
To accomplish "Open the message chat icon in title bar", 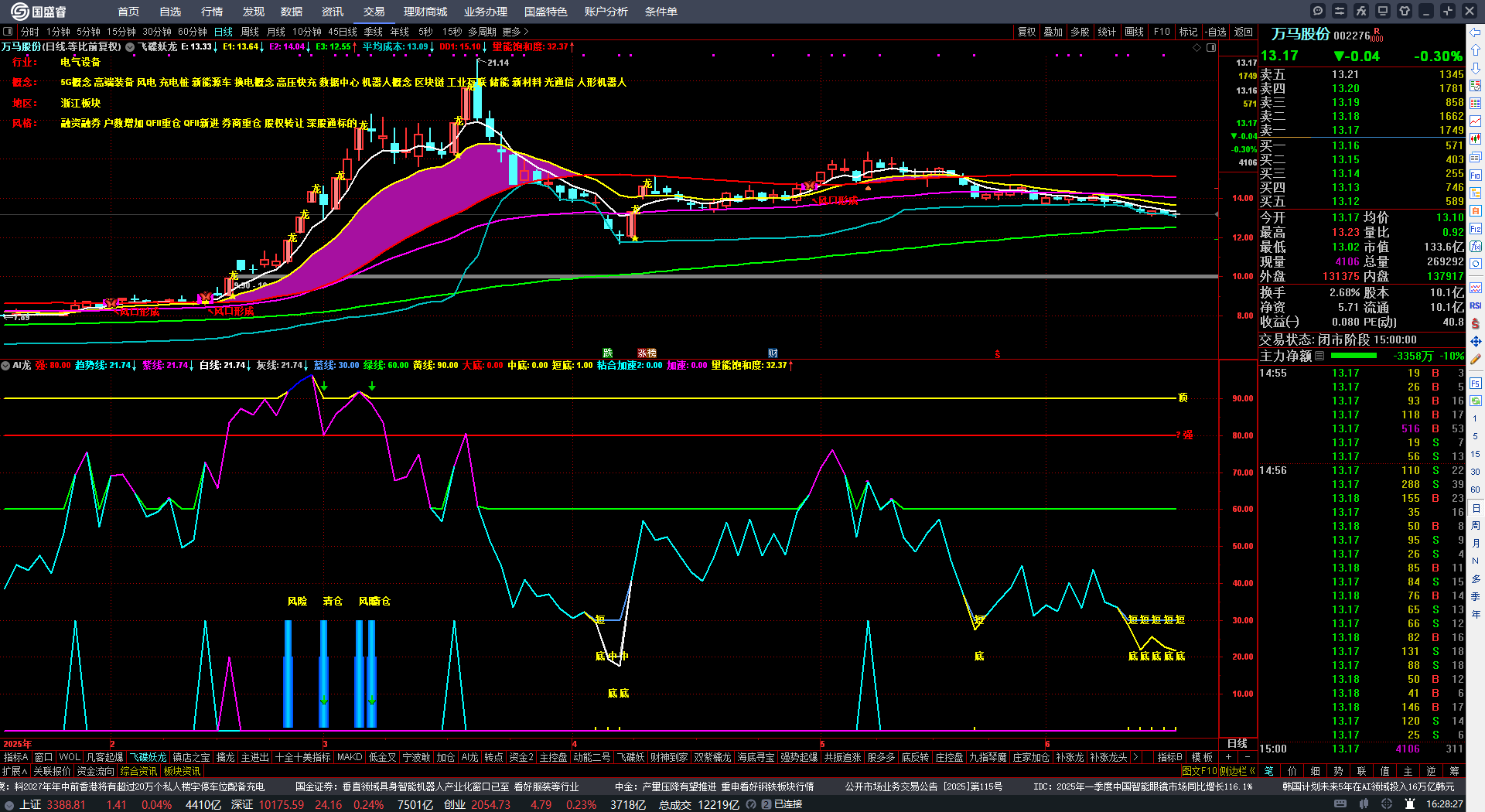I will point(1318,11).
